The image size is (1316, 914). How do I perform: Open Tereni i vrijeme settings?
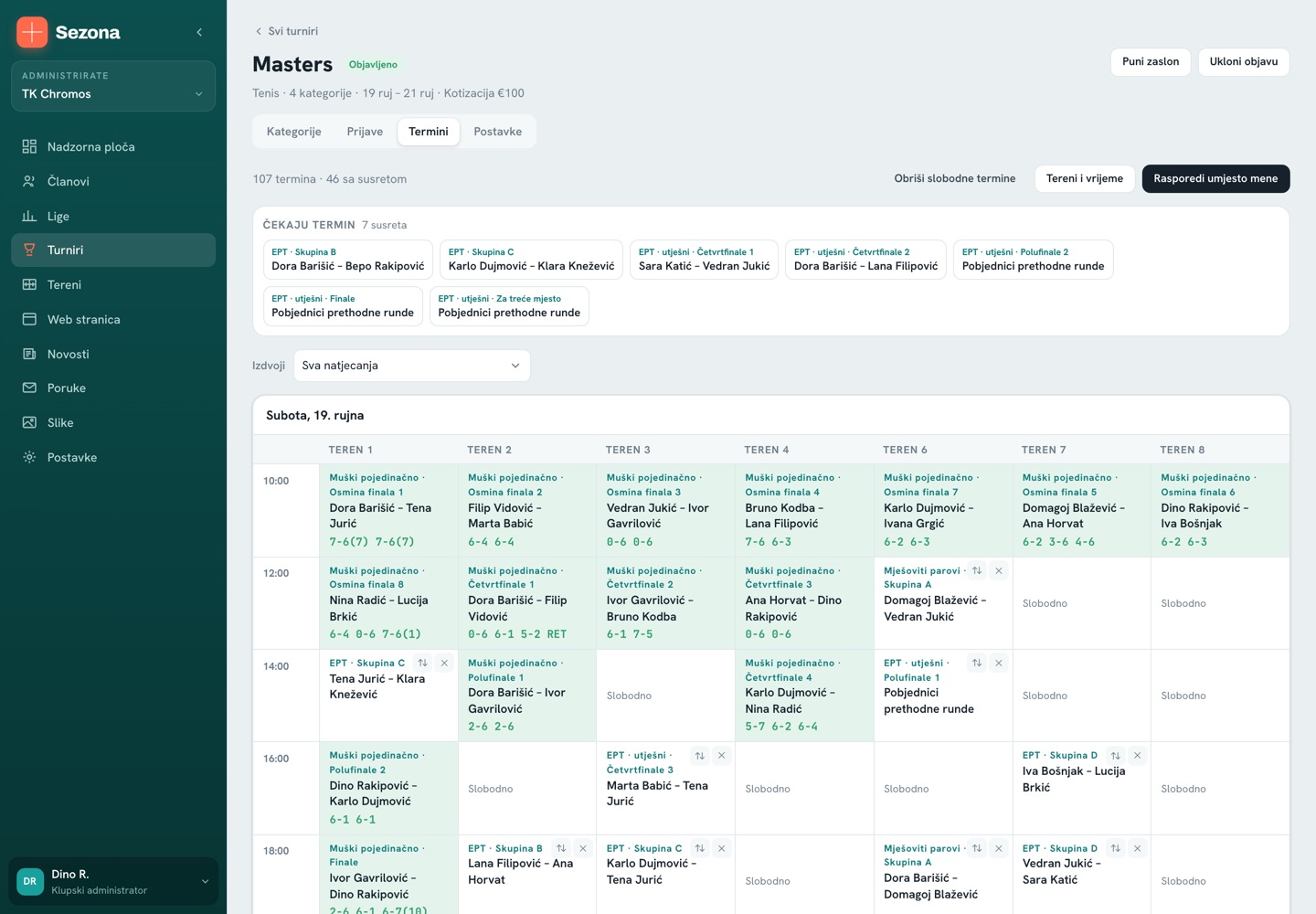pyautogui.click(x=1085, y=178)
